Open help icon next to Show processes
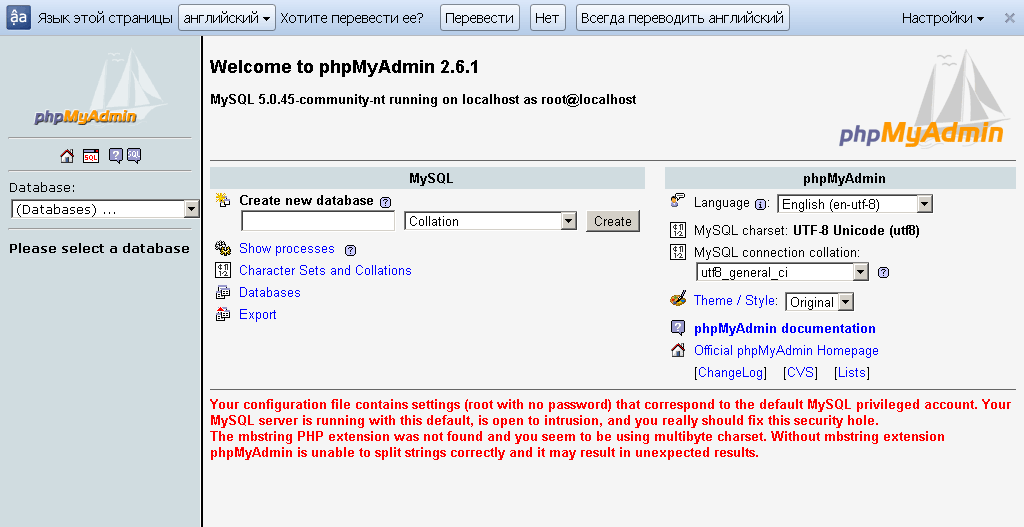Viewport: 1024px width, 527px height. coord(350,249)
